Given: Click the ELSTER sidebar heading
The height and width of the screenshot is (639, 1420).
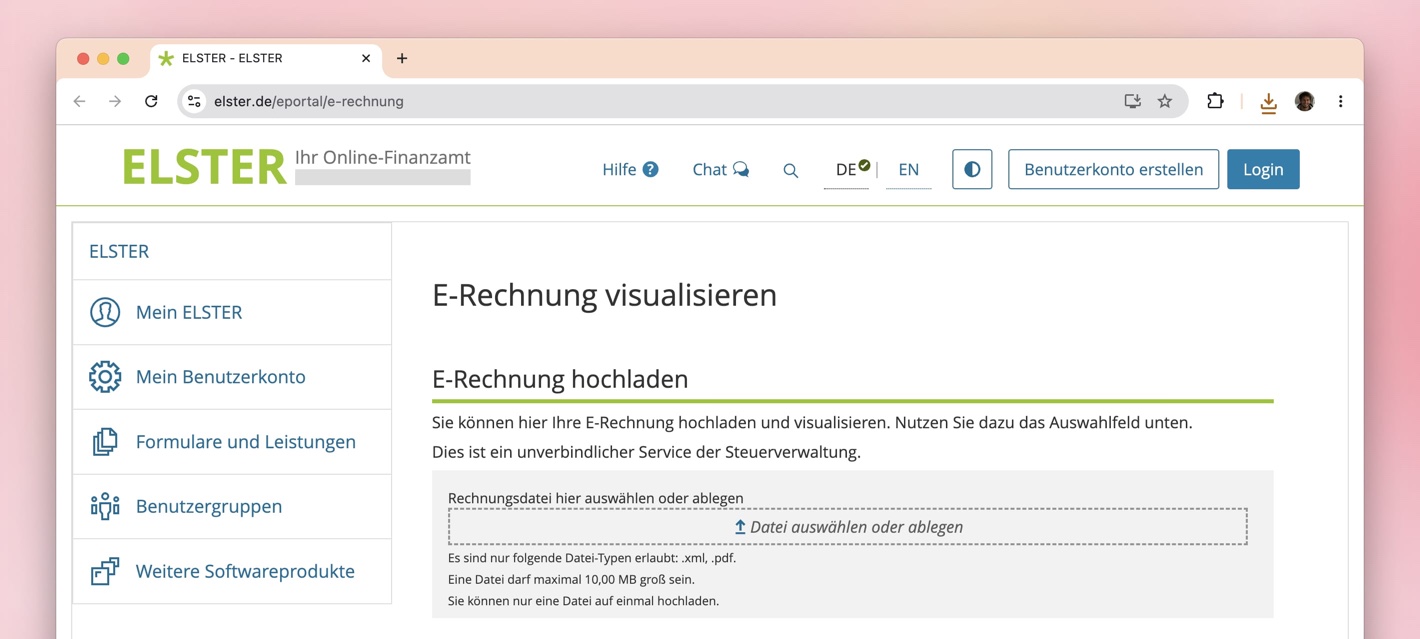Looking at the screenshot, I should pyautogui.click(x=119, y=251).
